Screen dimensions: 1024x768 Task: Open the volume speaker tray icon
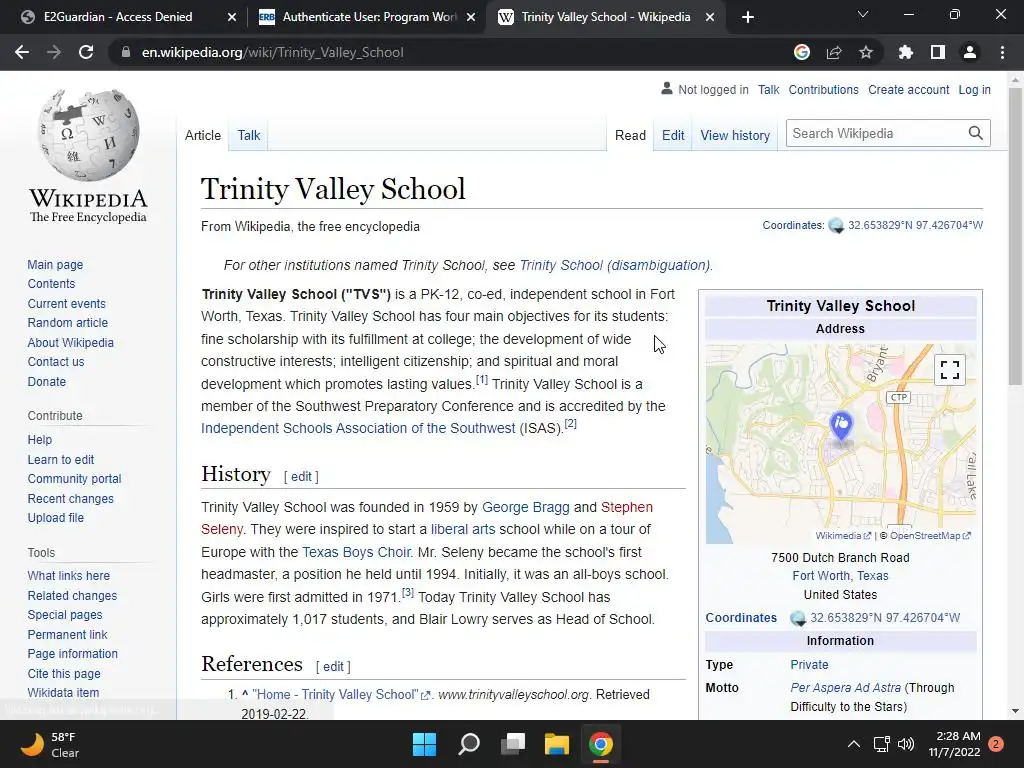coord(906,744)
